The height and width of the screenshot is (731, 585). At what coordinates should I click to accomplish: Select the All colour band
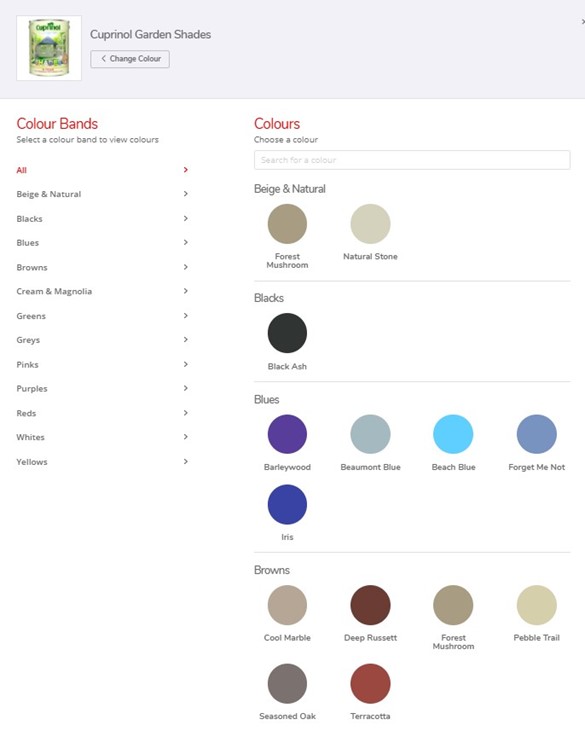coord(102,170)
